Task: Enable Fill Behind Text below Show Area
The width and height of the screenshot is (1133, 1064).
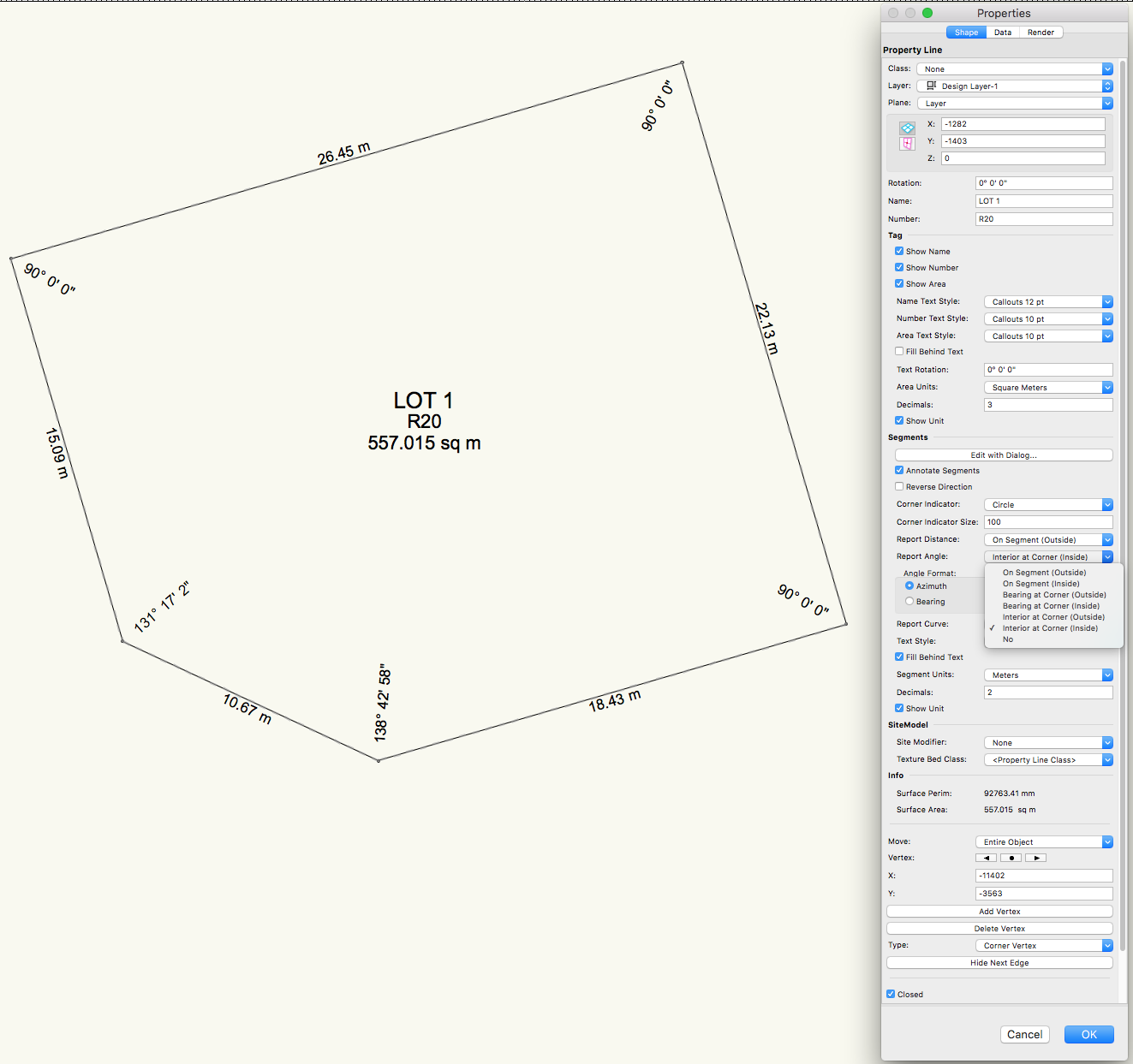Action: point(899,351)
